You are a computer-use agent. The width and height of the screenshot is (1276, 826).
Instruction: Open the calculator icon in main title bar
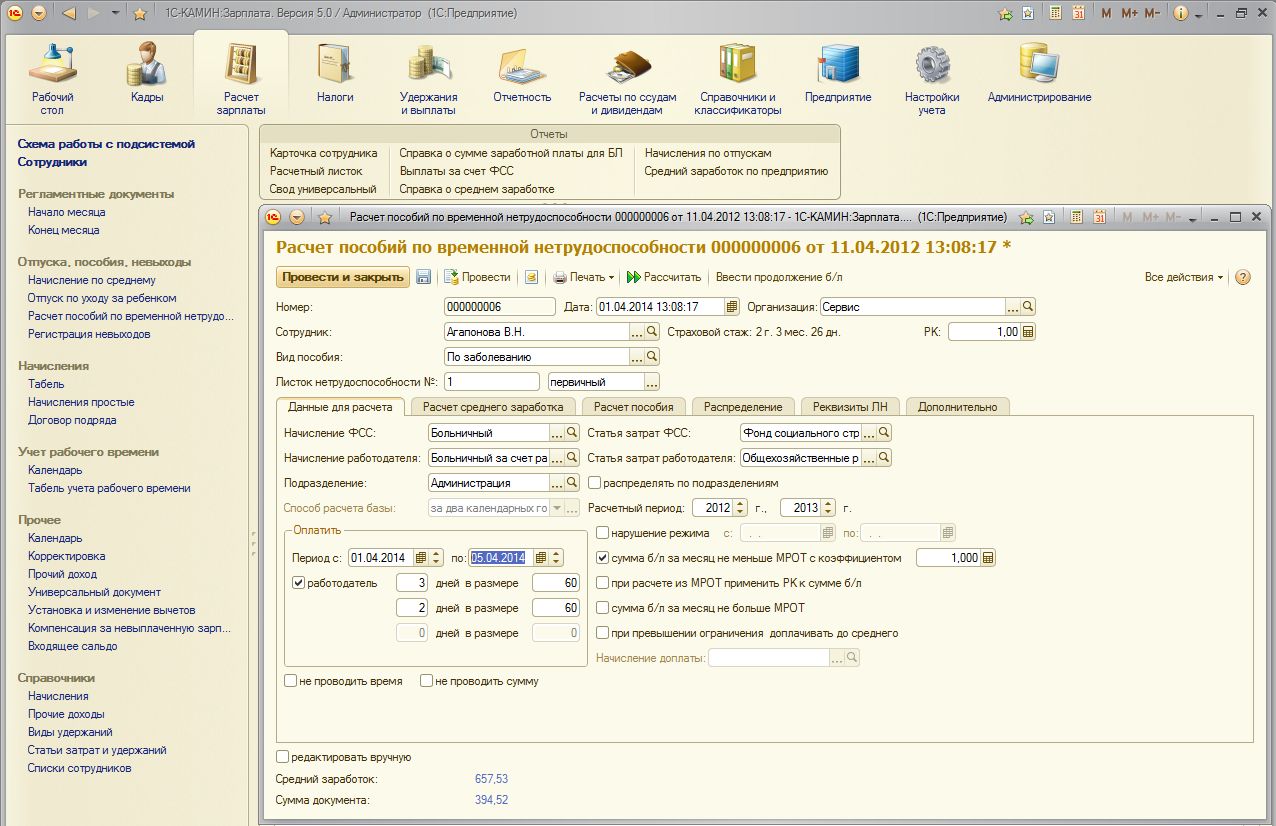pos(1055,14)
